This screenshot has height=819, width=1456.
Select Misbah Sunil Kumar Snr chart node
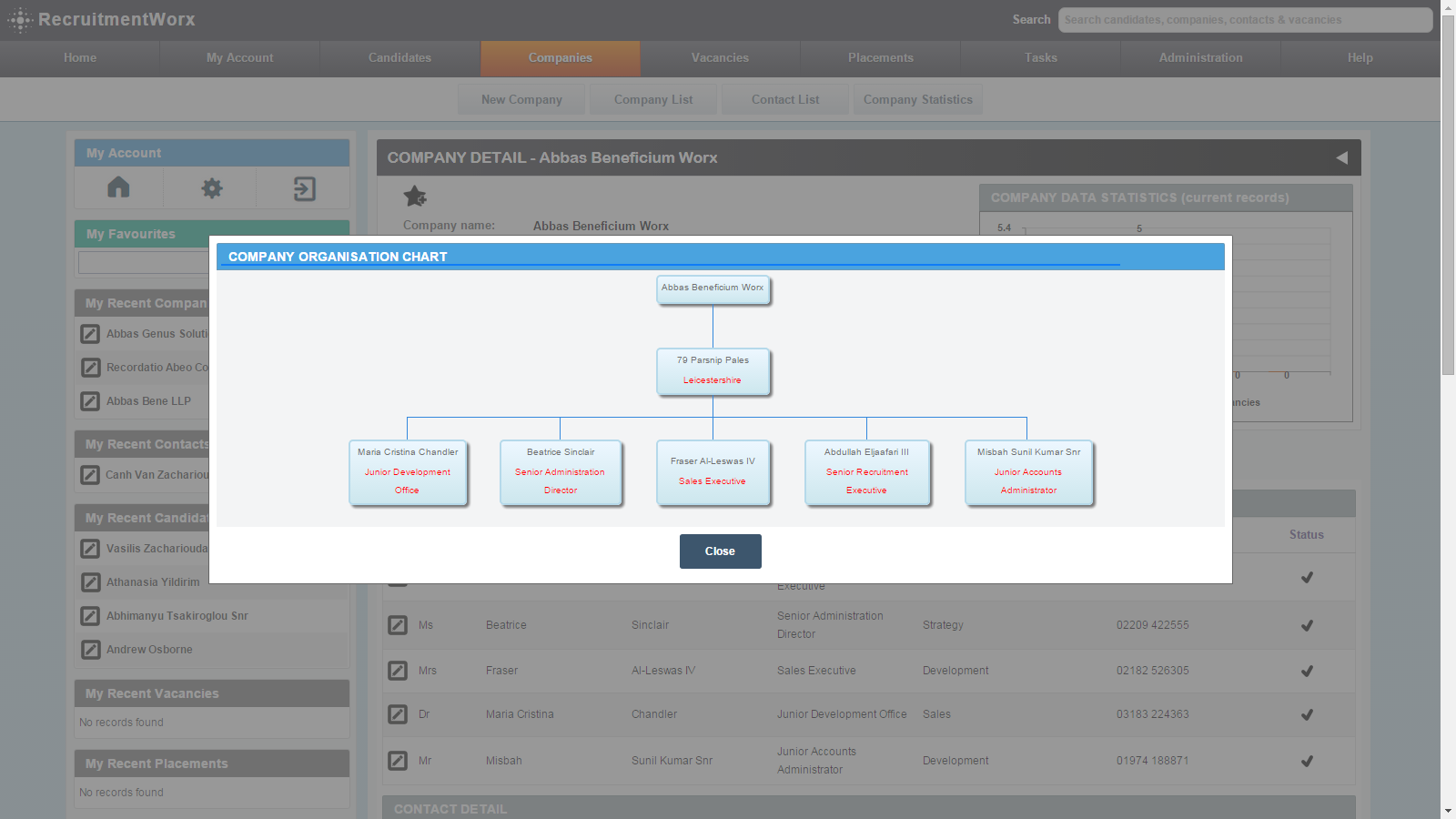coord(1029,472)
